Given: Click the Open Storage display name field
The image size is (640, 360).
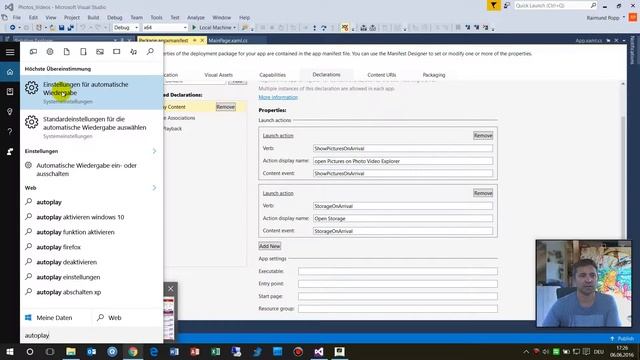Looking at the screenshot, I should (x=402, y=219).
